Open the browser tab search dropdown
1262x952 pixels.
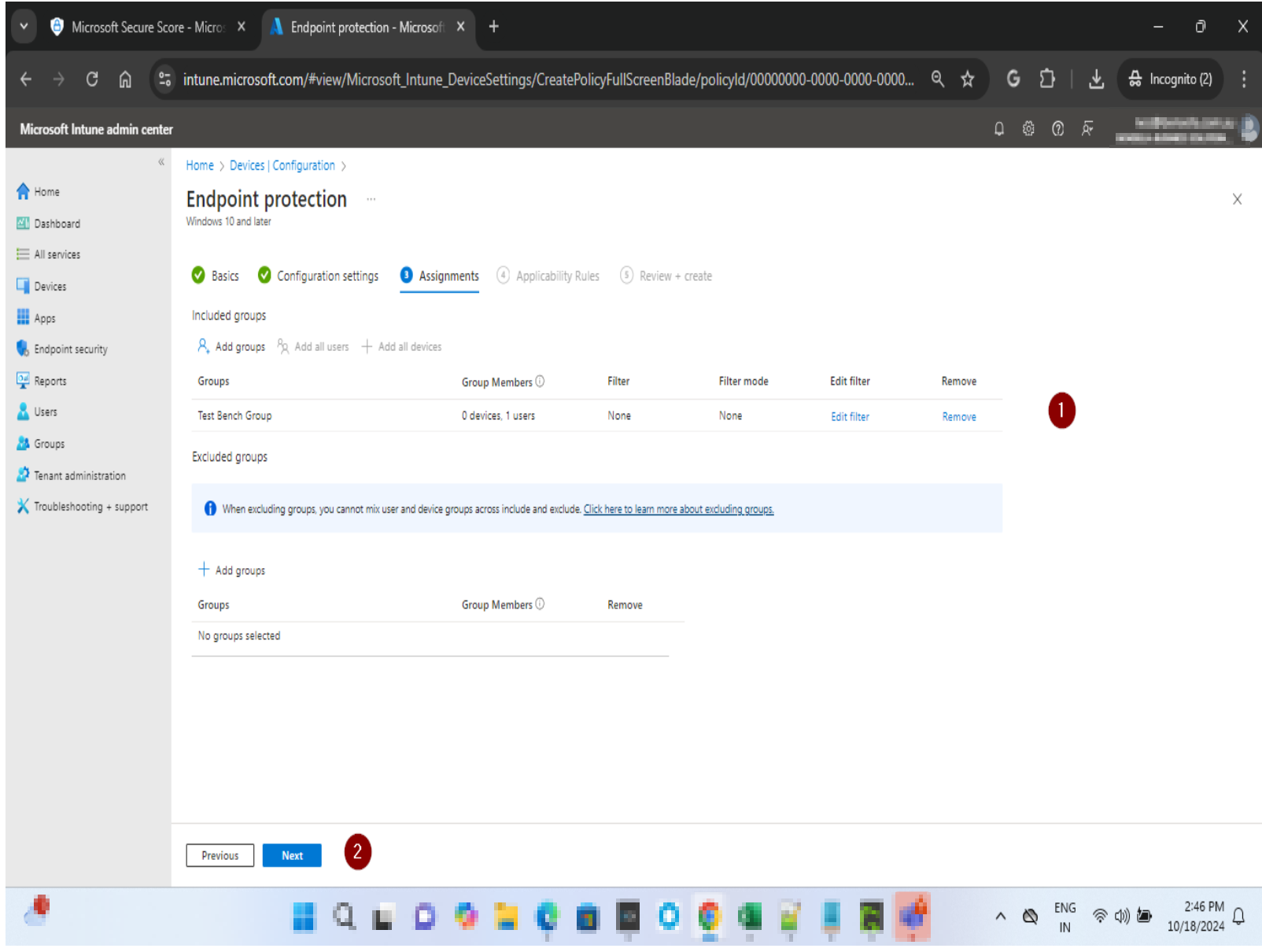(24, 26)
